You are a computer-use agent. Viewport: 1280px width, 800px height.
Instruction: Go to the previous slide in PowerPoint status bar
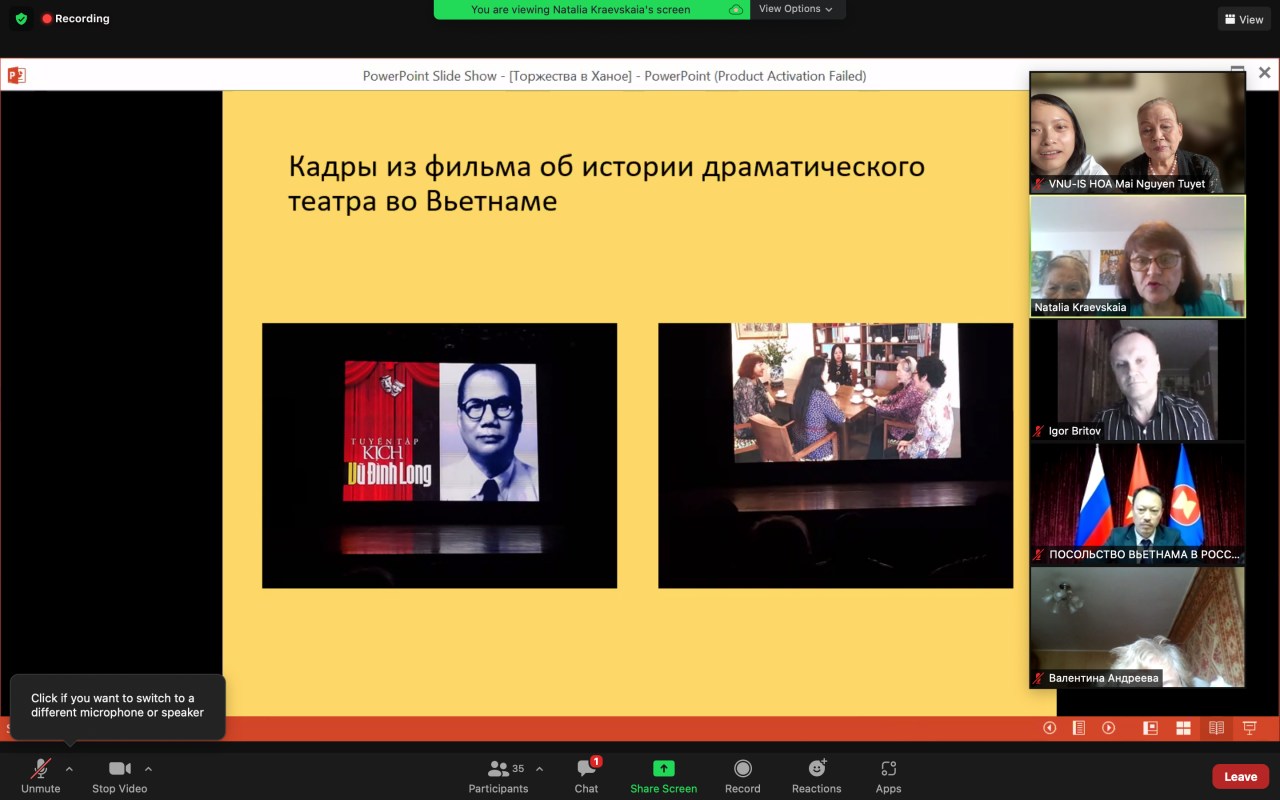[1049, 728]
